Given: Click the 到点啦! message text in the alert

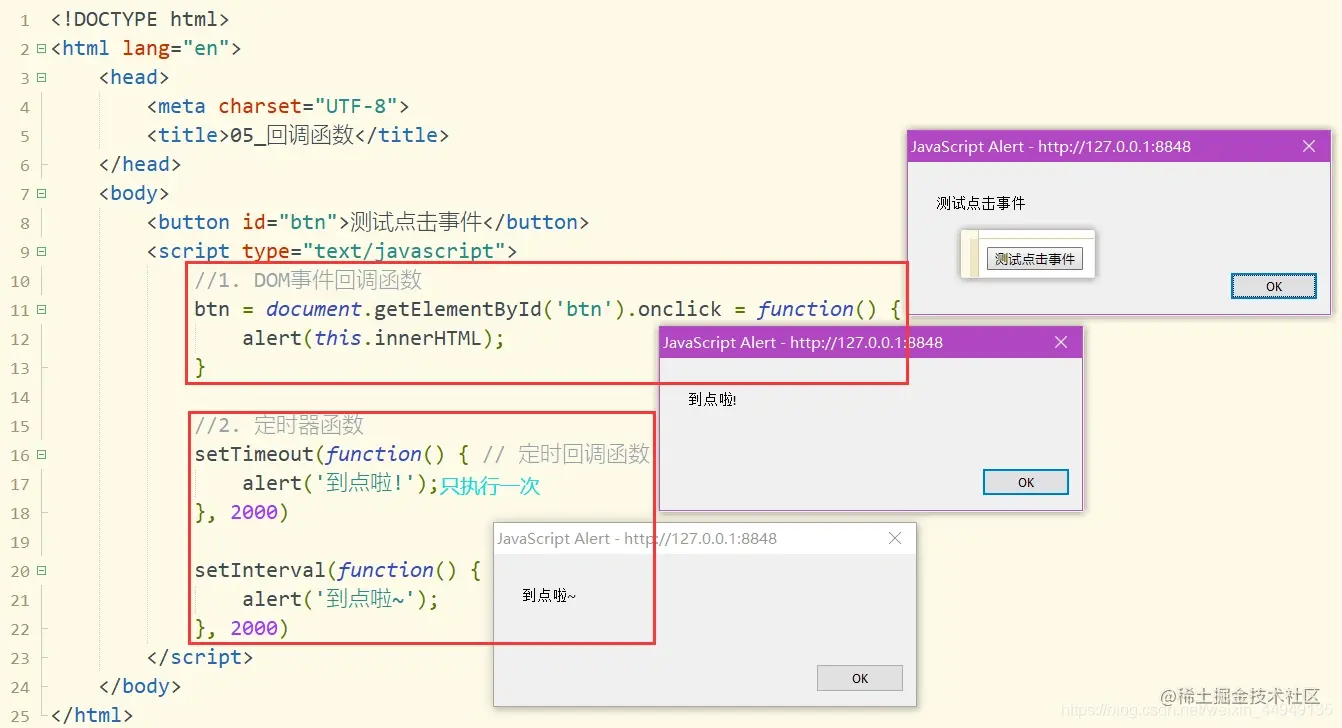Looking at the screenshot, I should [713, 399].
